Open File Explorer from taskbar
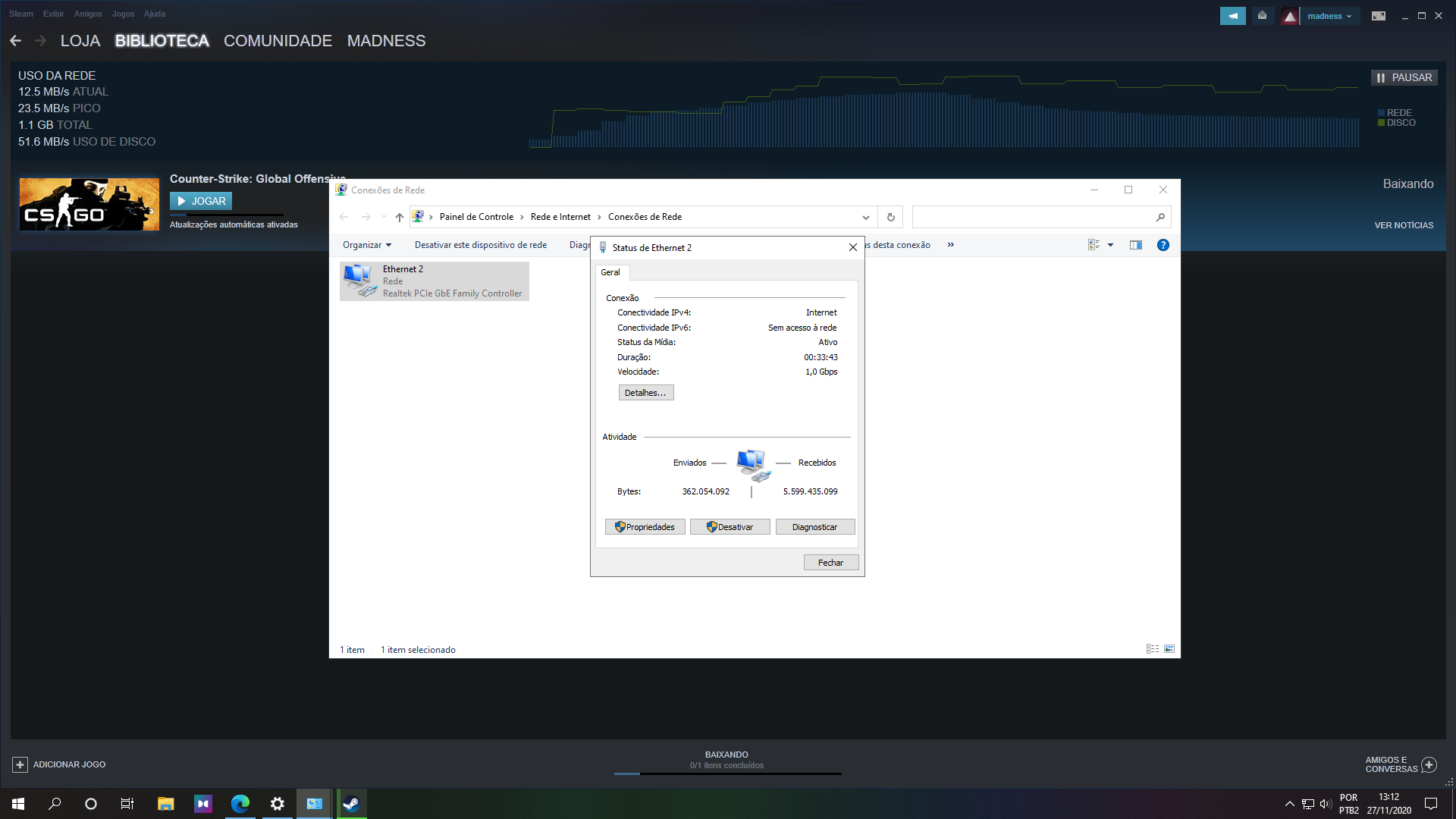Viewport: 1456px width, 819px height. click(x=165, y=804)
